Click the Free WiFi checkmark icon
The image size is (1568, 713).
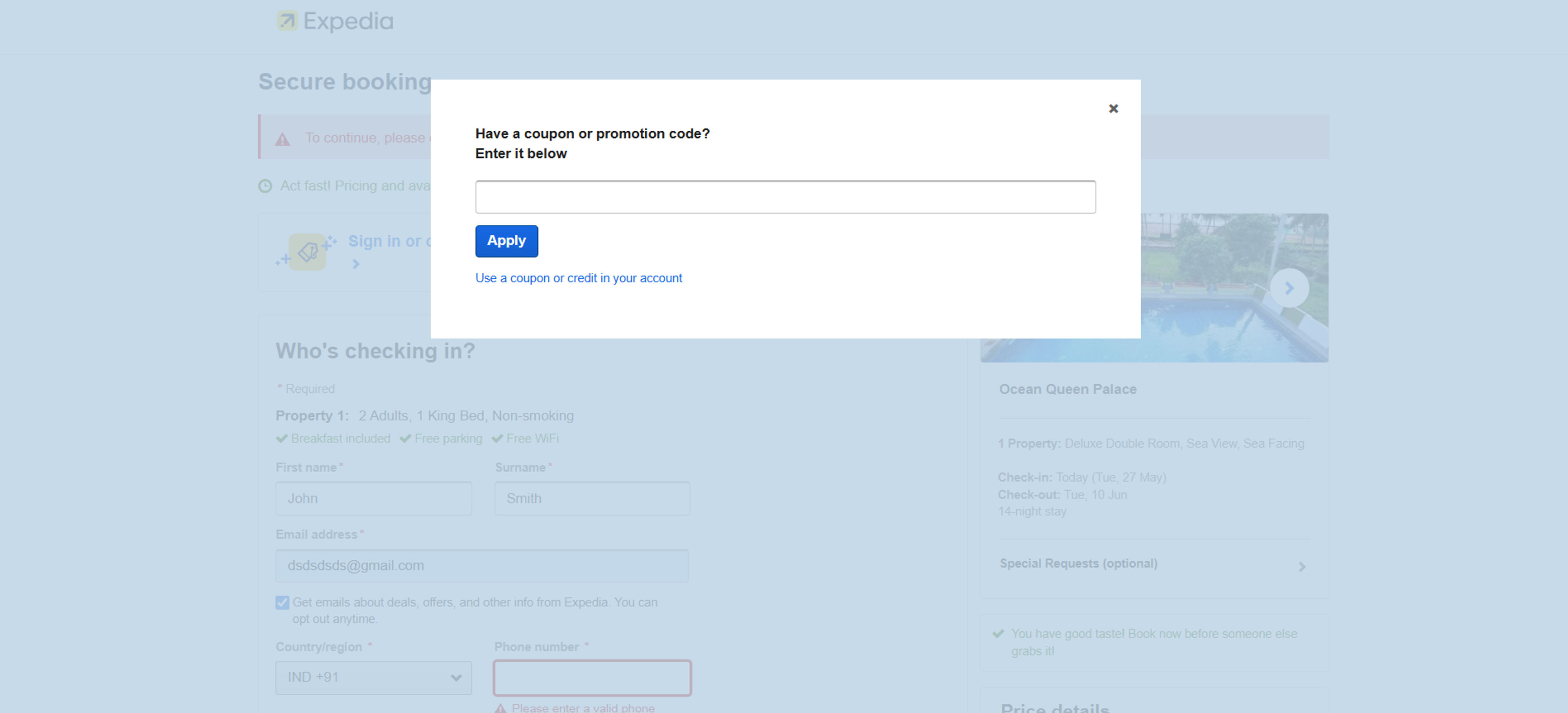pyautogui.click(x=497, y=438)
